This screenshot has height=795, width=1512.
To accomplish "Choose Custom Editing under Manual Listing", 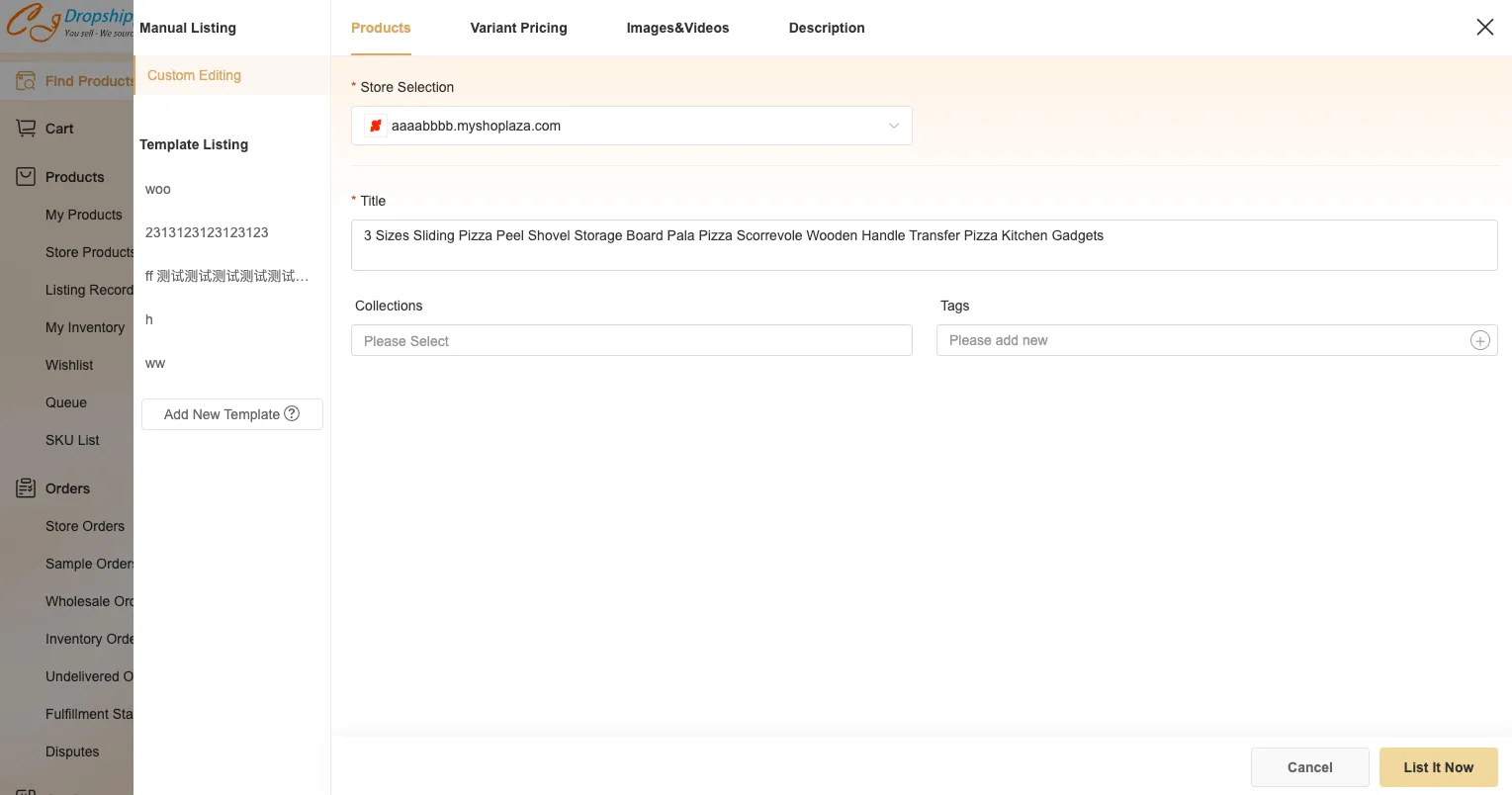I will tap(195, 75).
